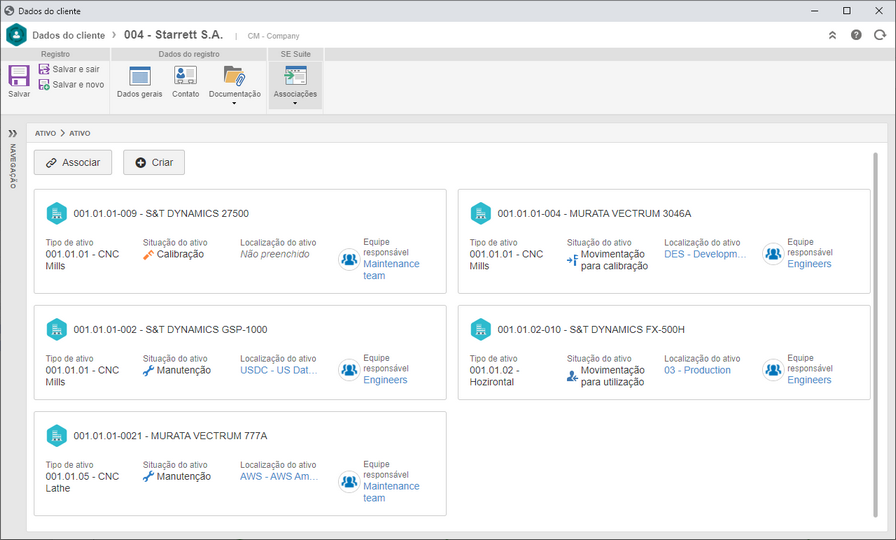Collapse the header with double-chevron icon
The image size is (896, 540).
click(833, 35)
